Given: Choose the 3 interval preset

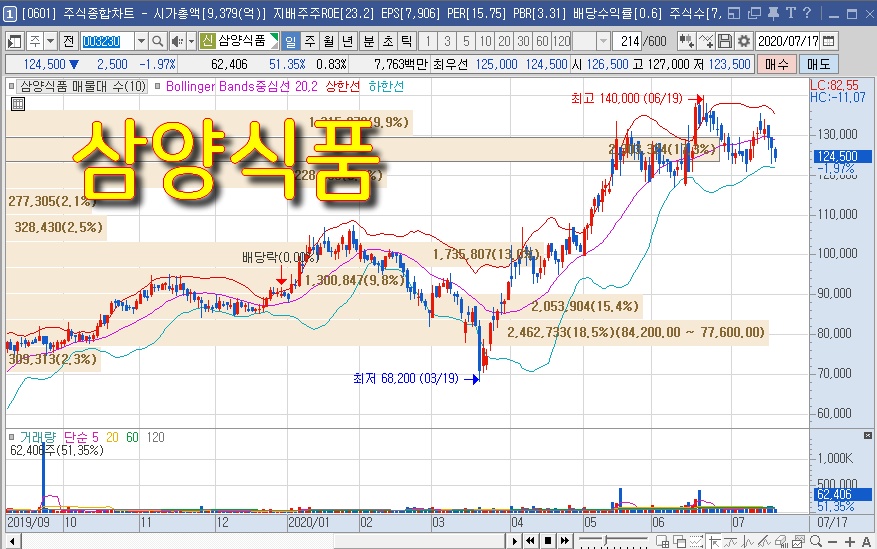Looking at the screenshot, I should (x=447, y=41).
